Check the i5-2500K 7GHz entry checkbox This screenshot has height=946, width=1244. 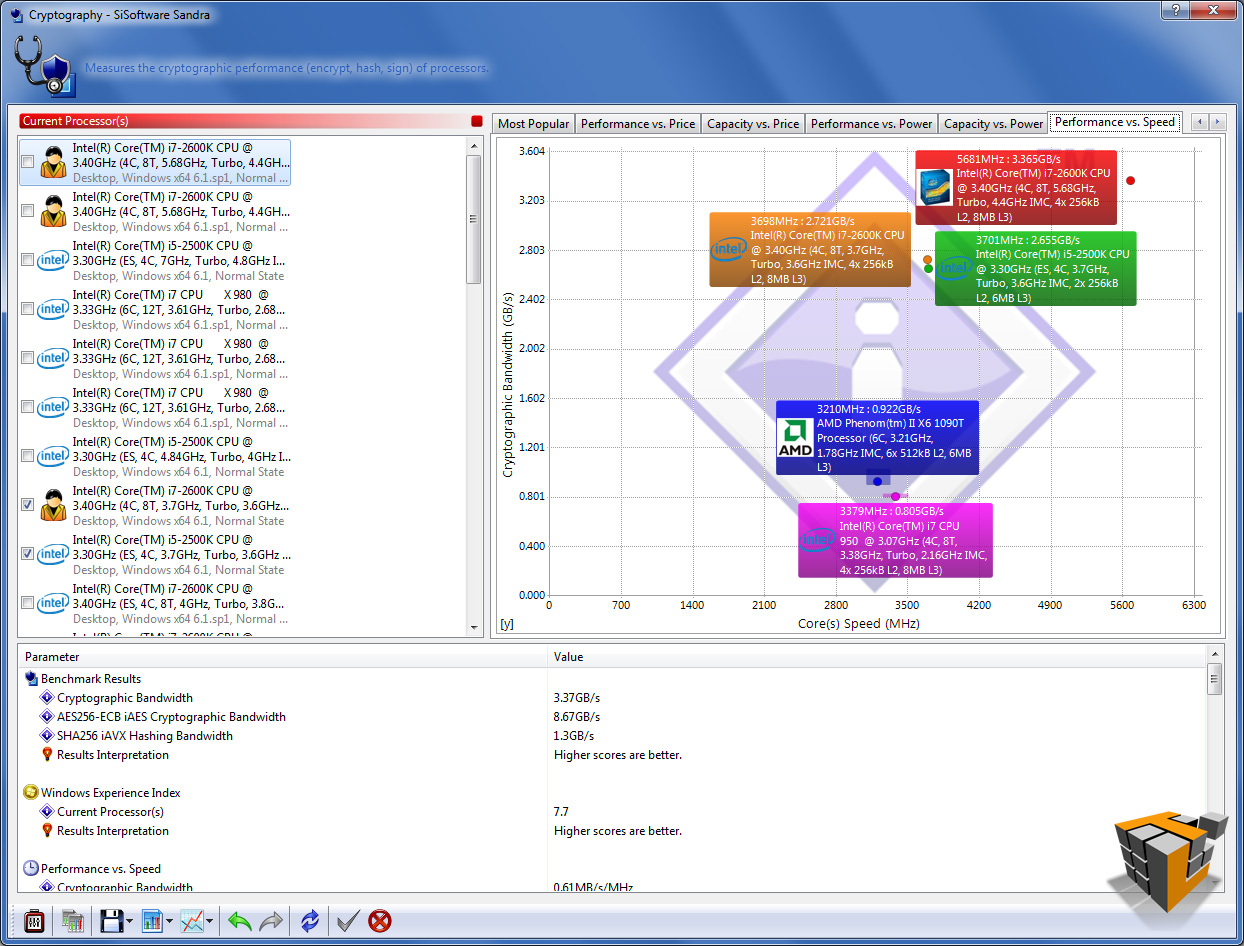pos(28,260)
